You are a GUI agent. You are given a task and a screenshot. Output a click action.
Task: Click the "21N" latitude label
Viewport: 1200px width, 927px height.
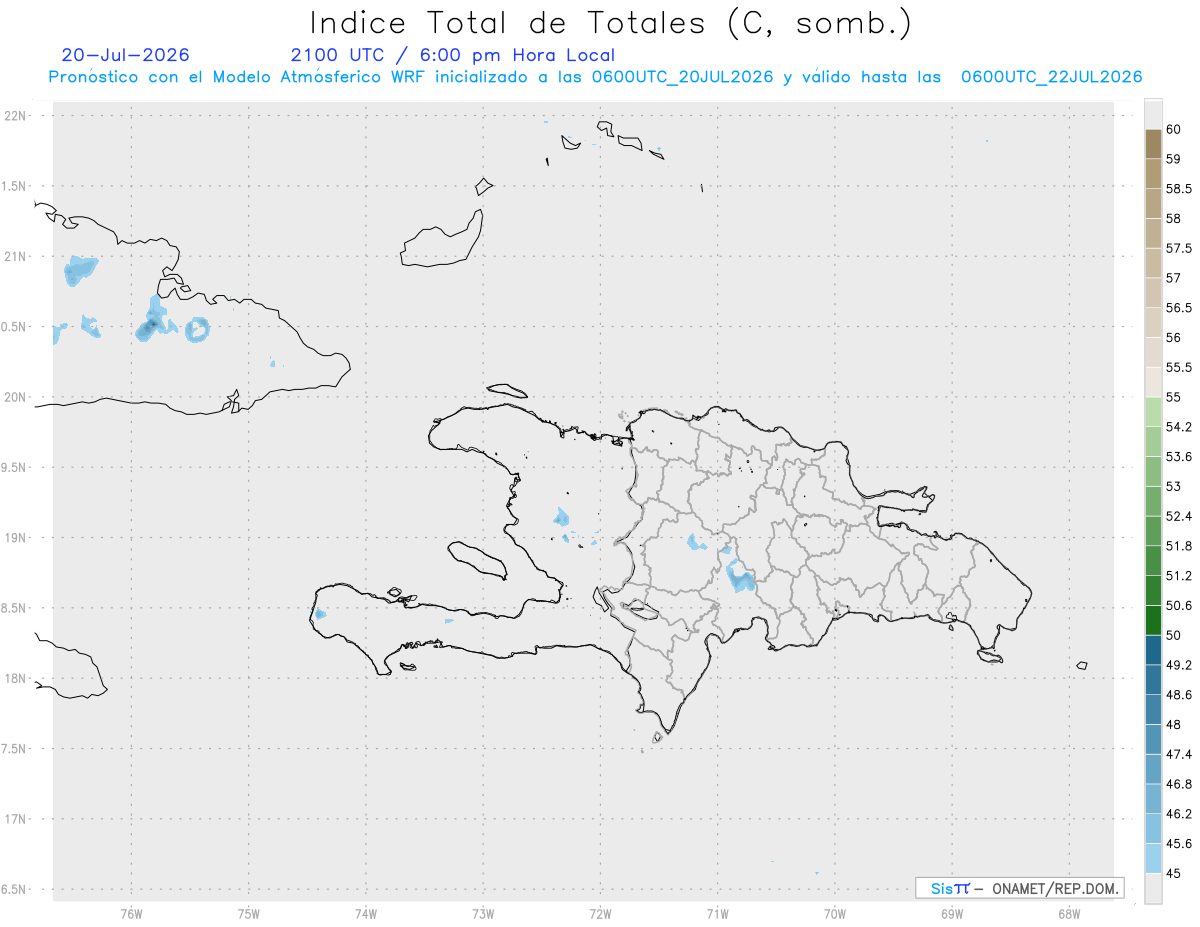(x=17, y=256)
